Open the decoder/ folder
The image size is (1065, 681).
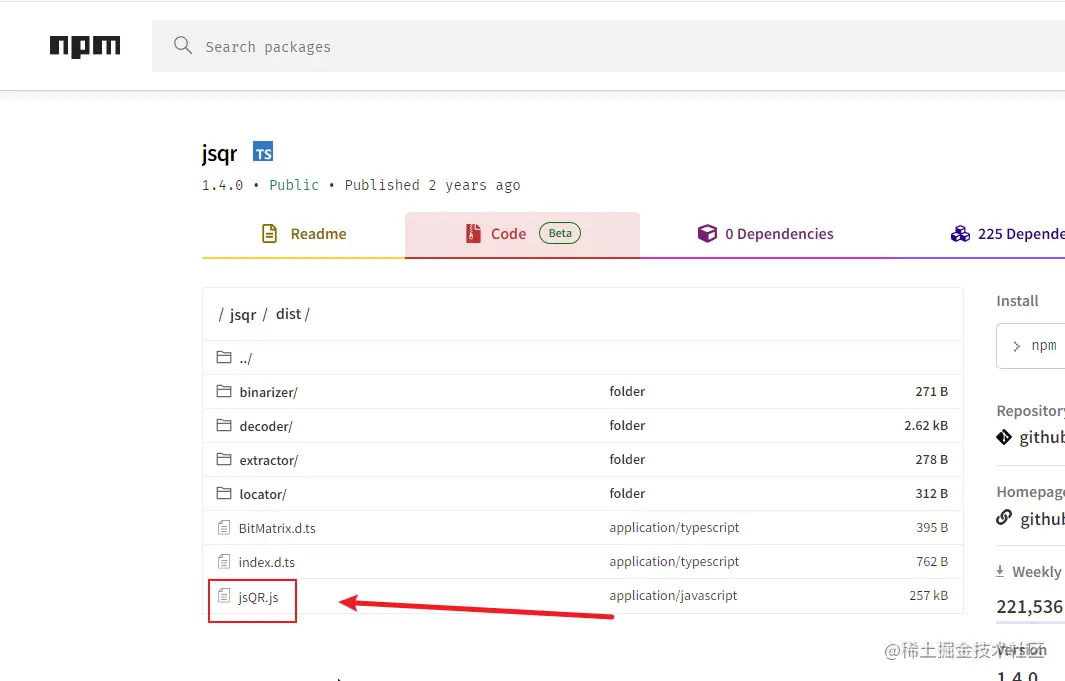click(266, 426)
